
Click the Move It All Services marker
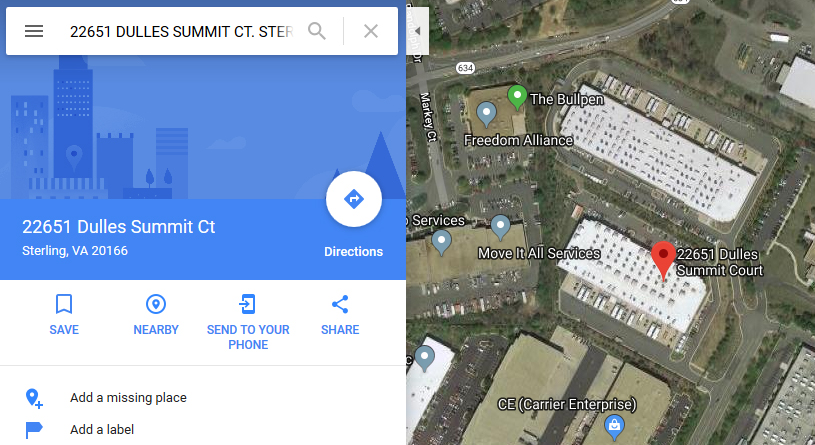point(500,228)
